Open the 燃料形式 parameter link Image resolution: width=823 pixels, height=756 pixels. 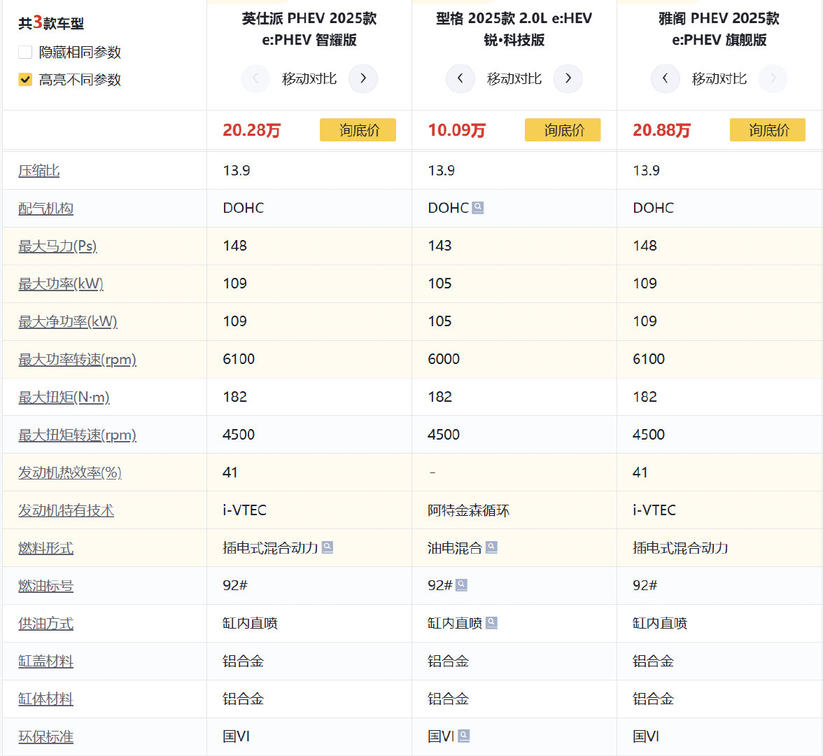(46, 549)
